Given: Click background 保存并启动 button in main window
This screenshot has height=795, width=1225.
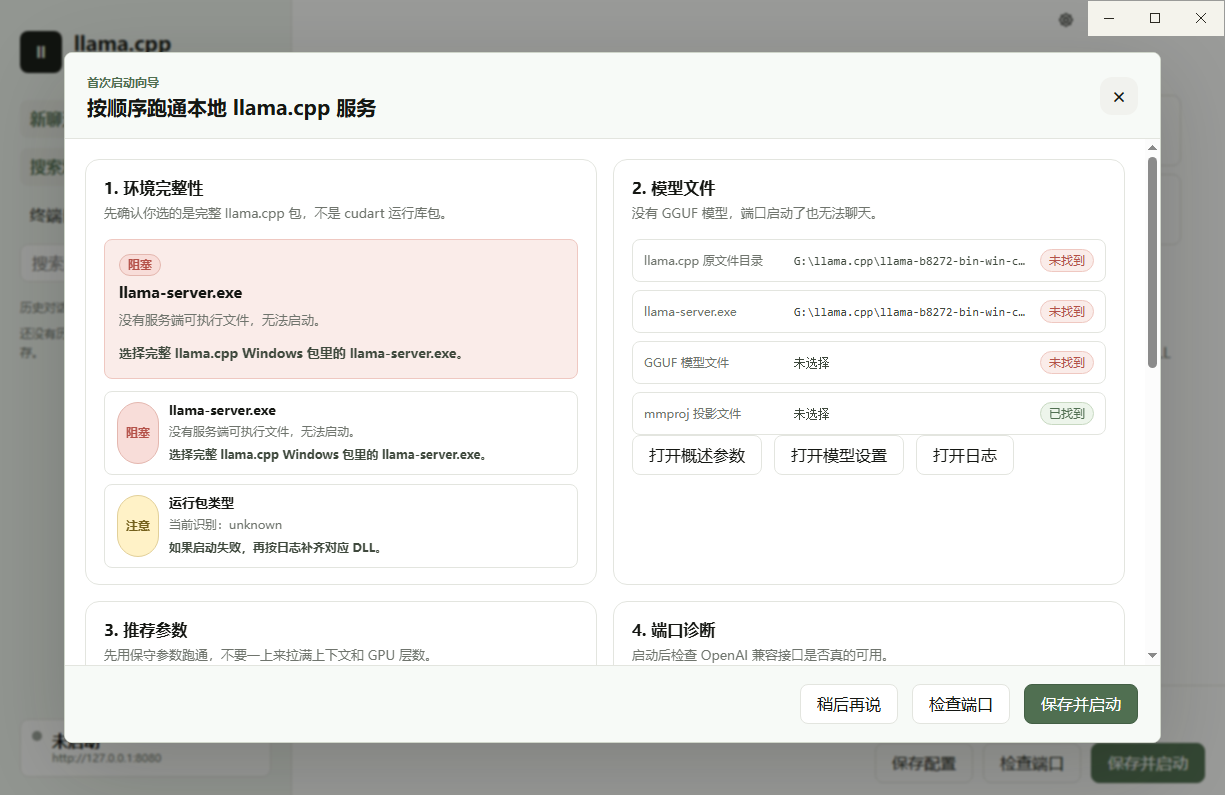Looking at the screenshot, I should [x=1148, y=764].
